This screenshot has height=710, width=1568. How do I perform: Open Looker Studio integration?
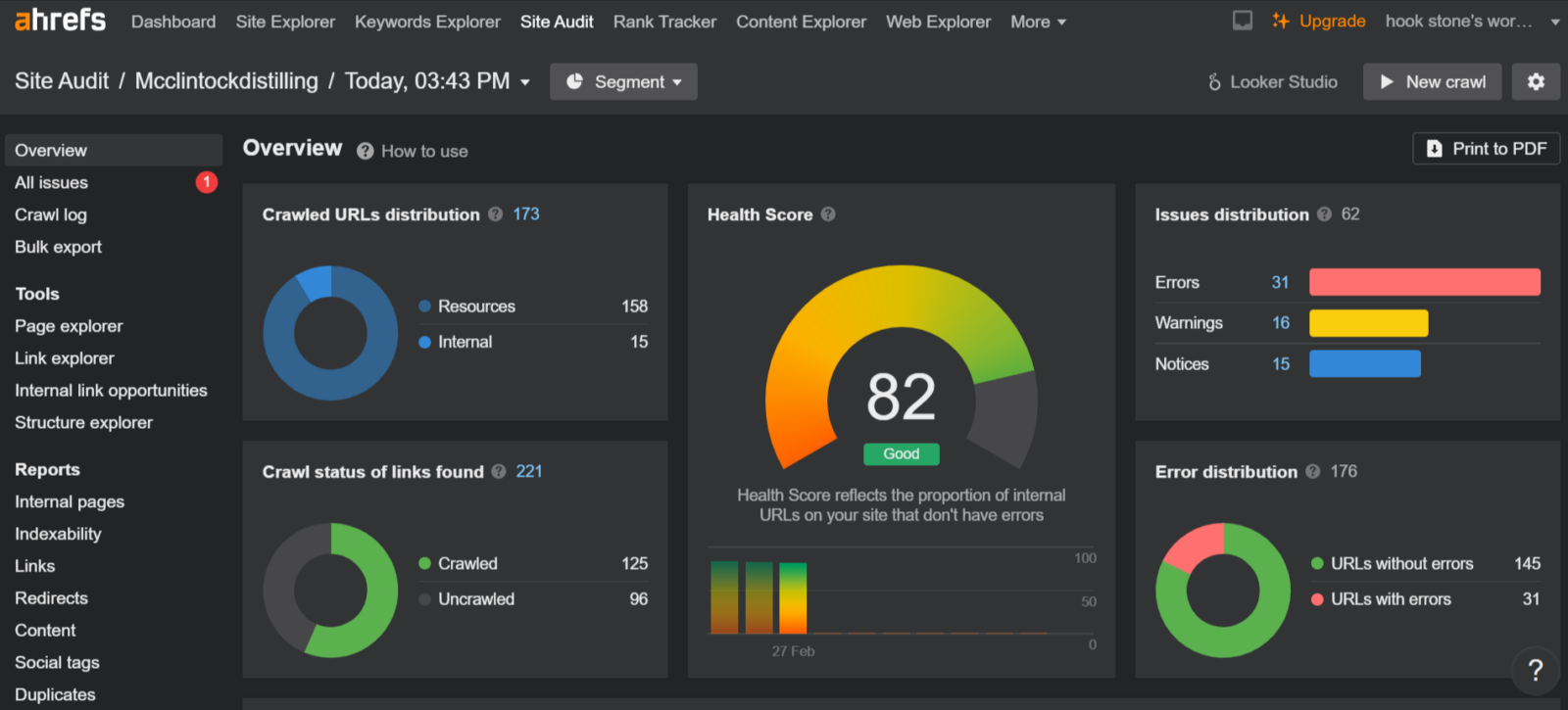(x=1272, y=82)
